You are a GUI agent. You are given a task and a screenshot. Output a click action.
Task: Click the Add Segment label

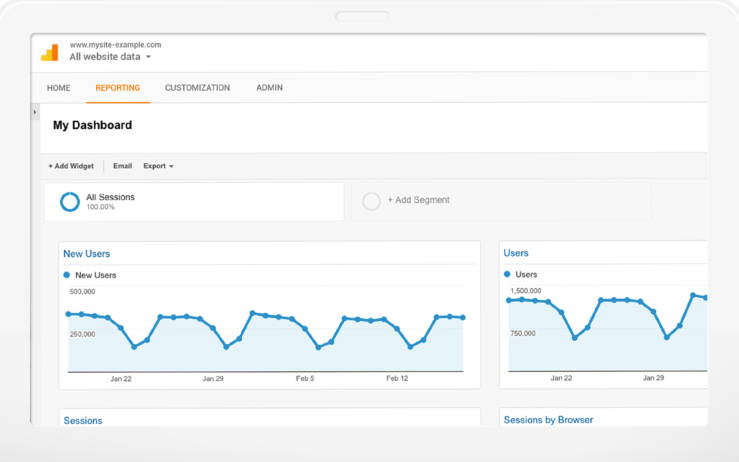[x=418, y=200]
